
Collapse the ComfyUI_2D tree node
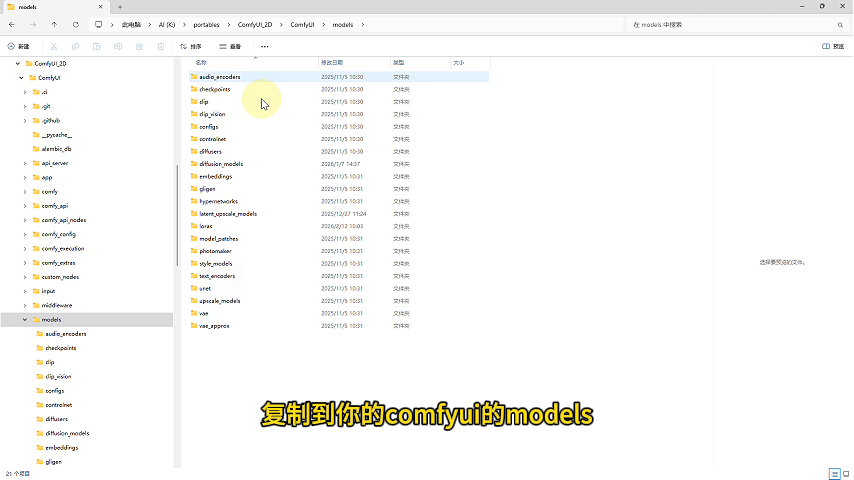click(17, 64)
